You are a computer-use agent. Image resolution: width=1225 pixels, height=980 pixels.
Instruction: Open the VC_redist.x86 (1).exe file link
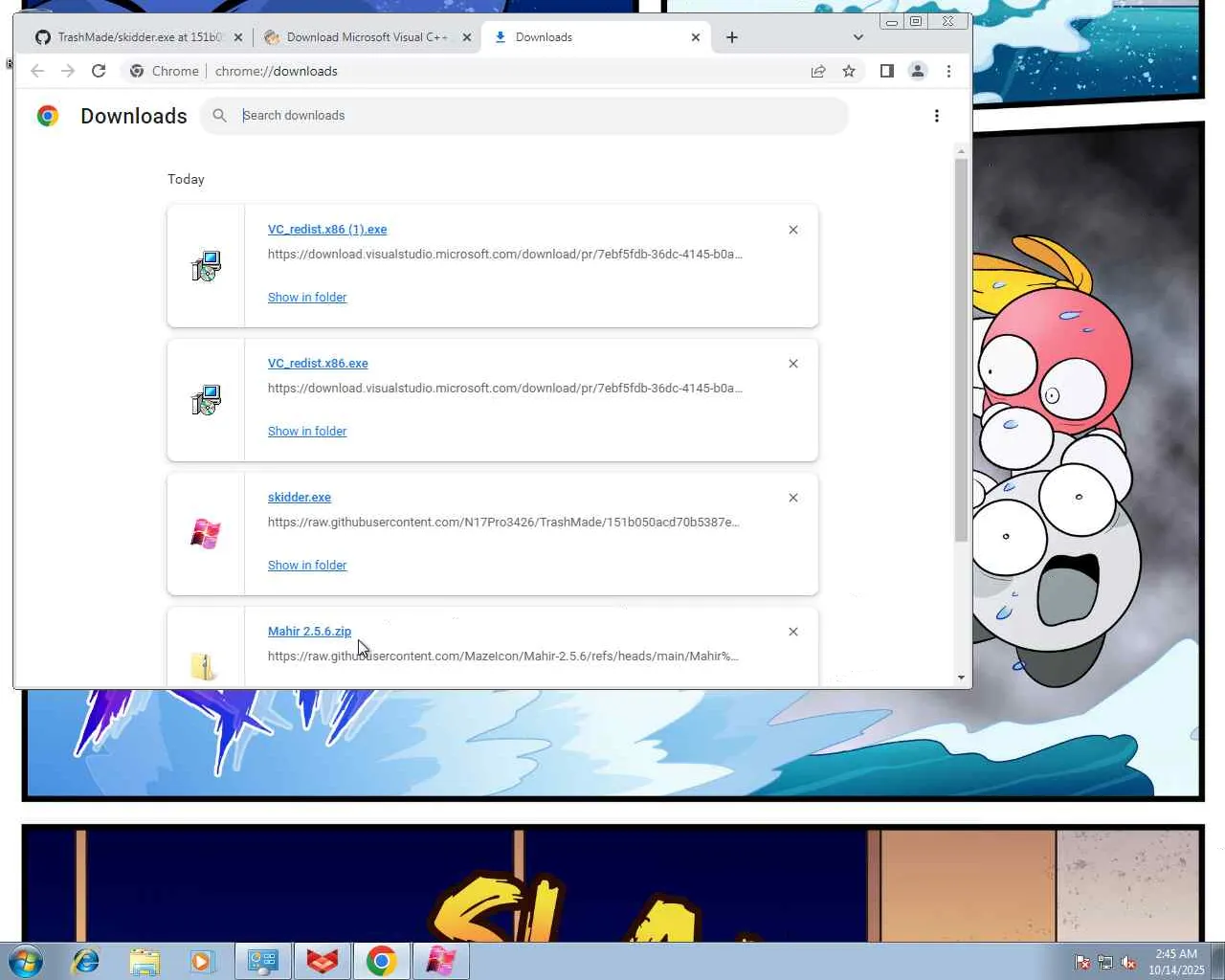pyautogui.click(x=327, y=230)
